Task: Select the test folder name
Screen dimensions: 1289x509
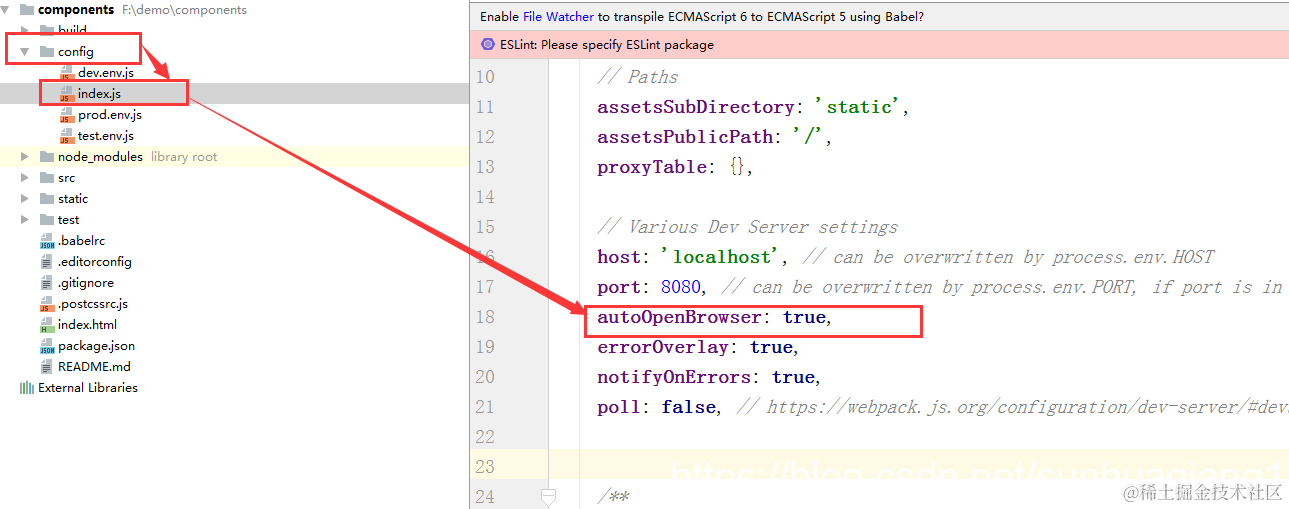Action: coord(69,220)
